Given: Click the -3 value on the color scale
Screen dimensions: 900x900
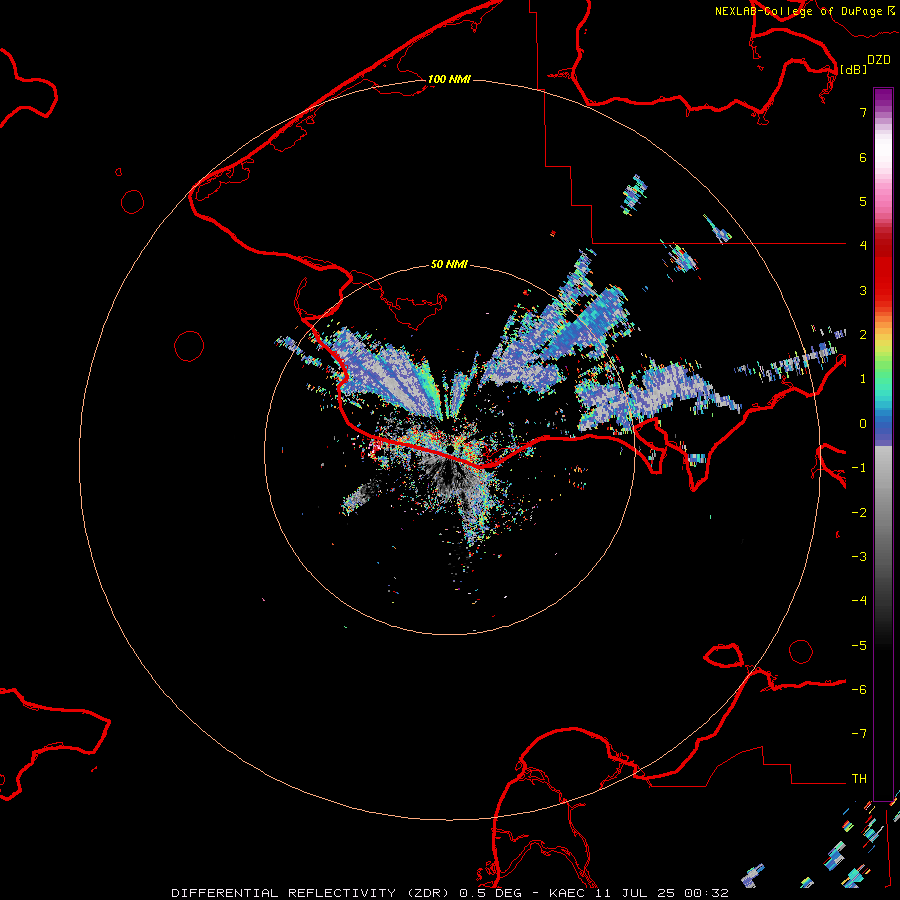Looking at the screenshot, I should click(859, 557).
